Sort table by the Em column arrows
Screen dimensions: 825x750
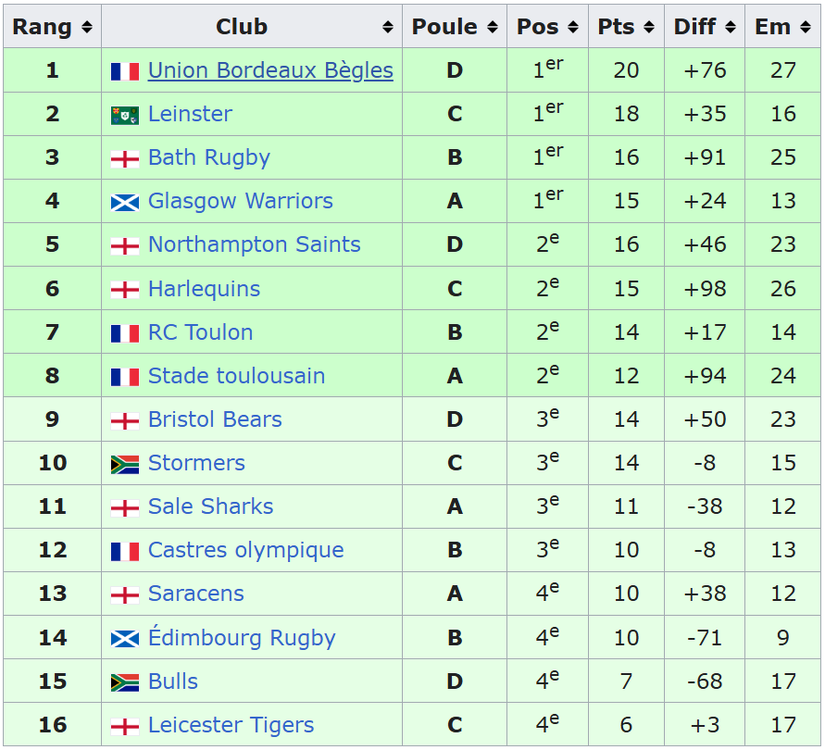[x=806, y=27]
